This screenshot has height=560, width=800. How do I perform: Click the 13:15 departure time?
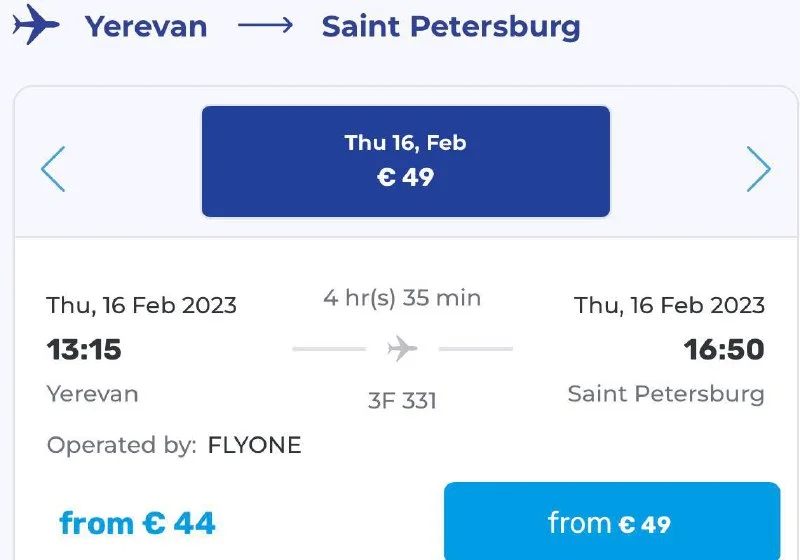(x=84, y=350)
